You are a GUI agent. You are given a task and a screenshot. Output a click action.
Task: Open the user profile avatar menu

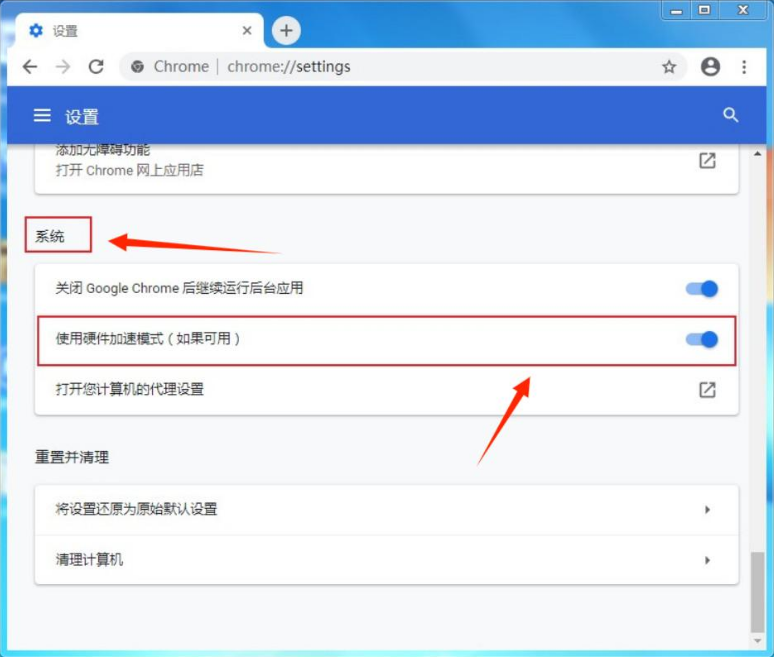(x=710, y=67)
